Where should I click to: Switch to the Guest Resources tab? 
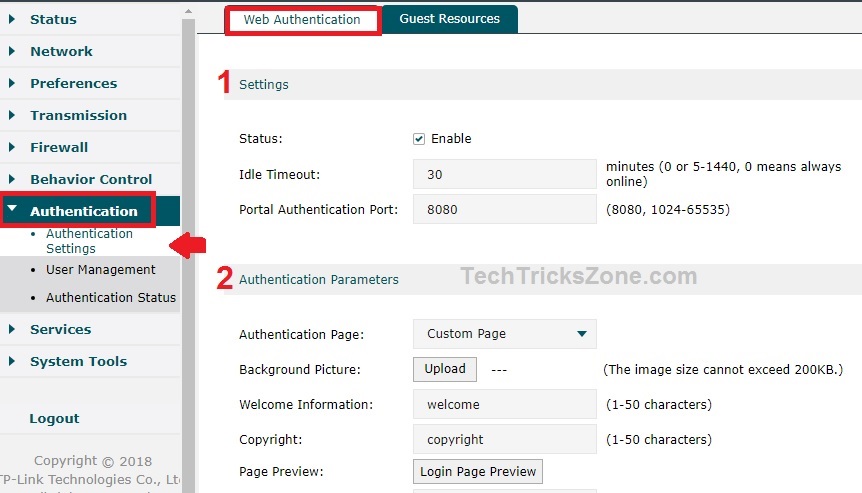(449, 19)
